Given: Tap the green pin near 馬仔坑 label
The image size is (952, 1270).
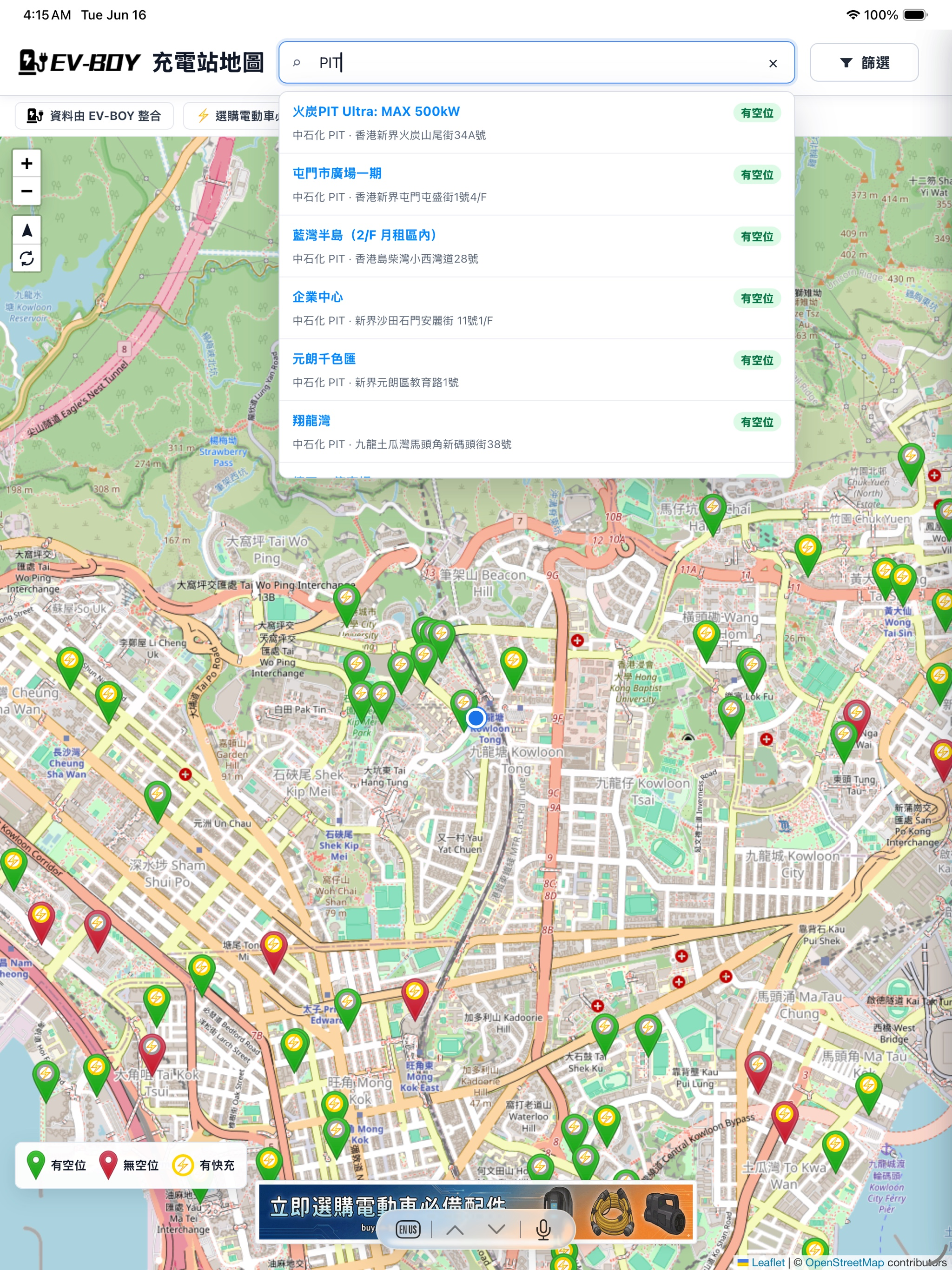Looking at the screenshot, I should point(713,514).
